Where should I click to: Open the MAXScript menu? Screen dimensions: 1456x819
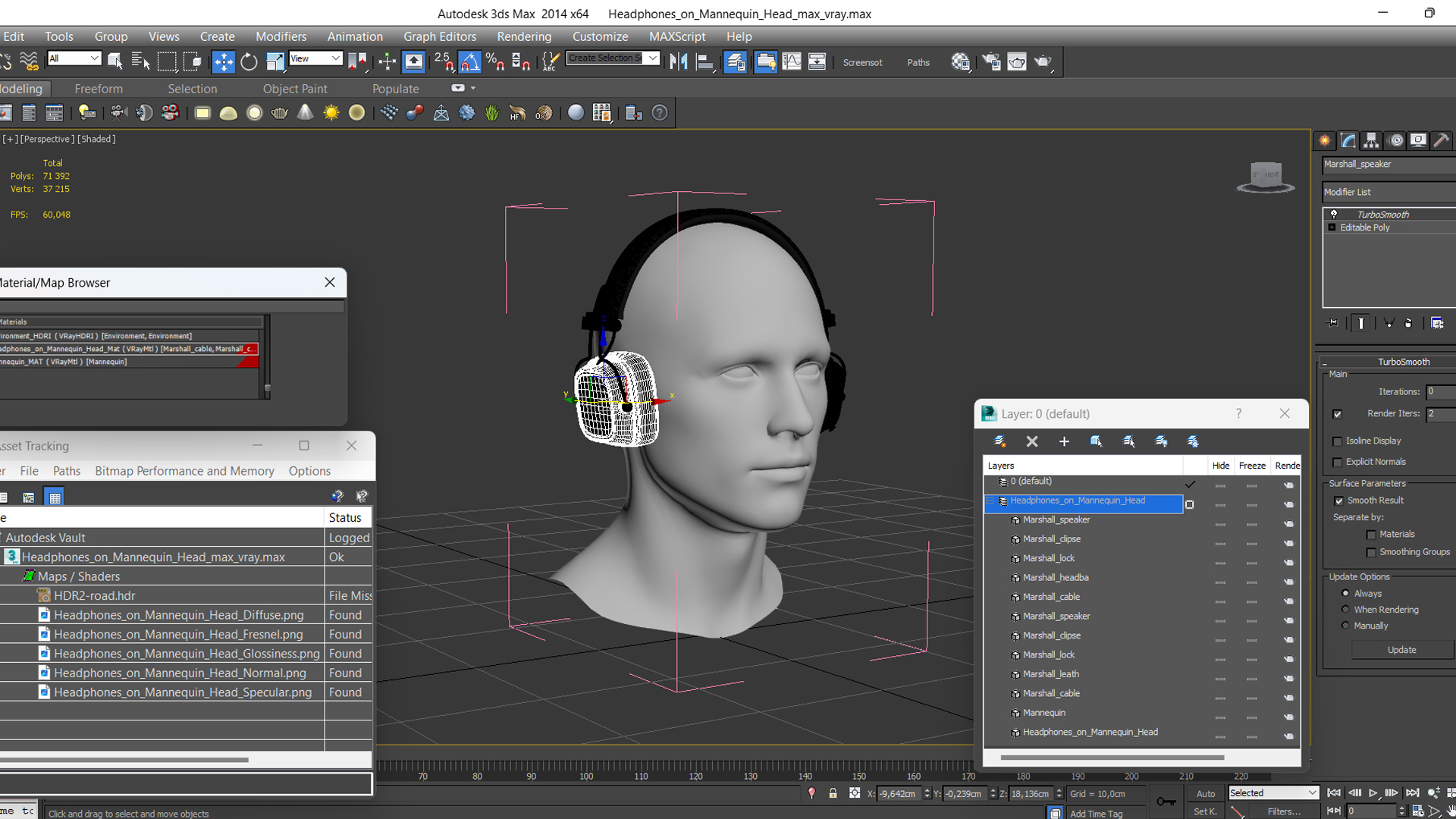point(677,36)
